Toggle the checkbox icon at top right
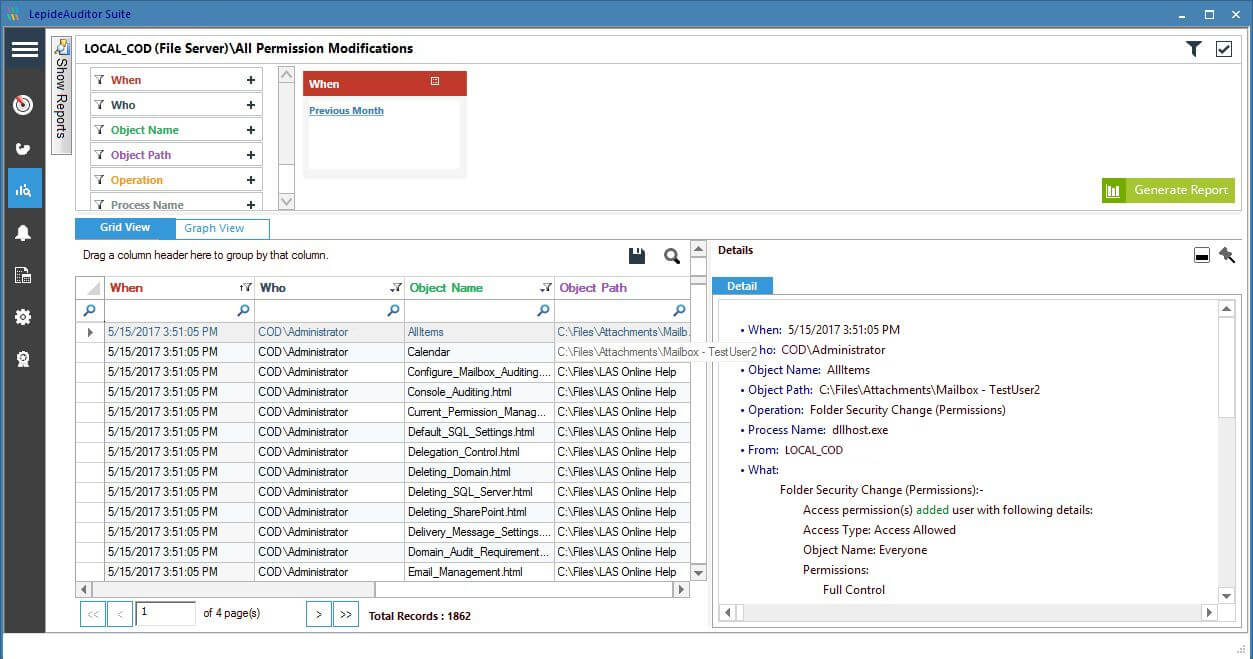Viewport: 1253px width, 659px height. point(1224,49)
